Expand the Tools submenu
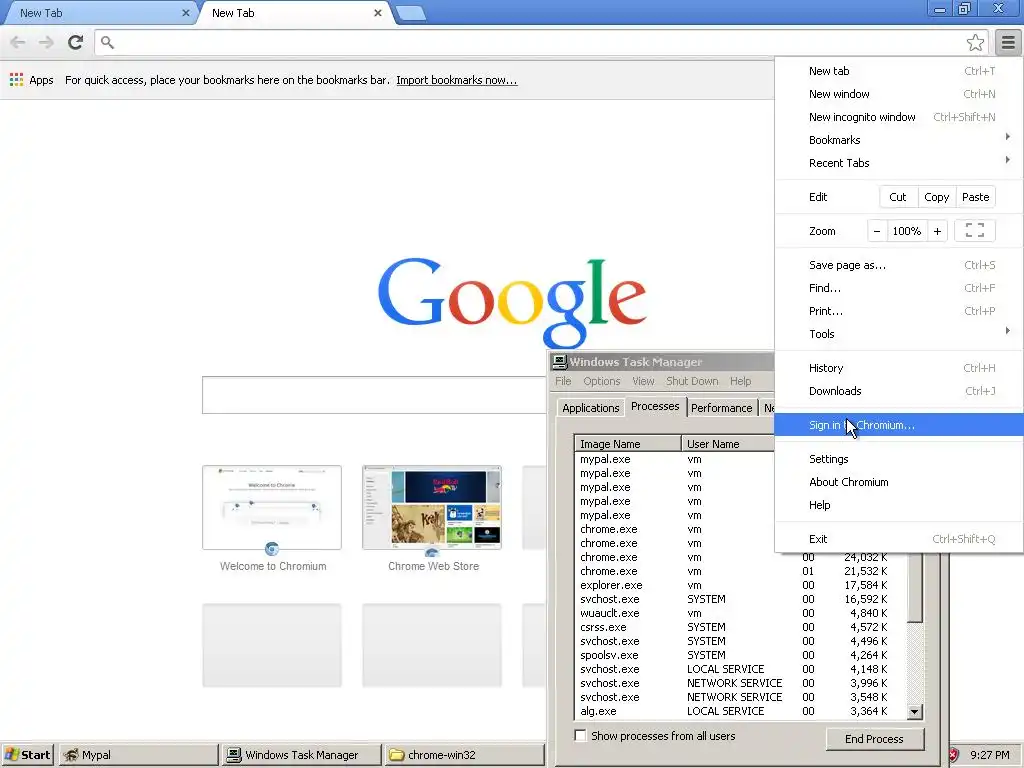The width and height of the screenshot is (1024, 768). 899,334
